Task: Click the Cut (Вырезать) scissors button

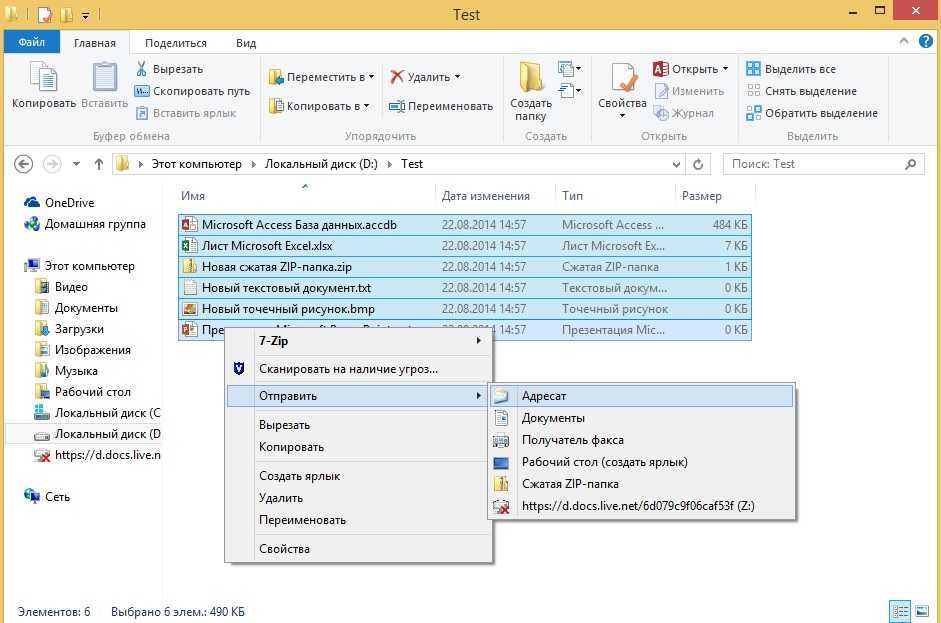Action: (x=169, y=69)
